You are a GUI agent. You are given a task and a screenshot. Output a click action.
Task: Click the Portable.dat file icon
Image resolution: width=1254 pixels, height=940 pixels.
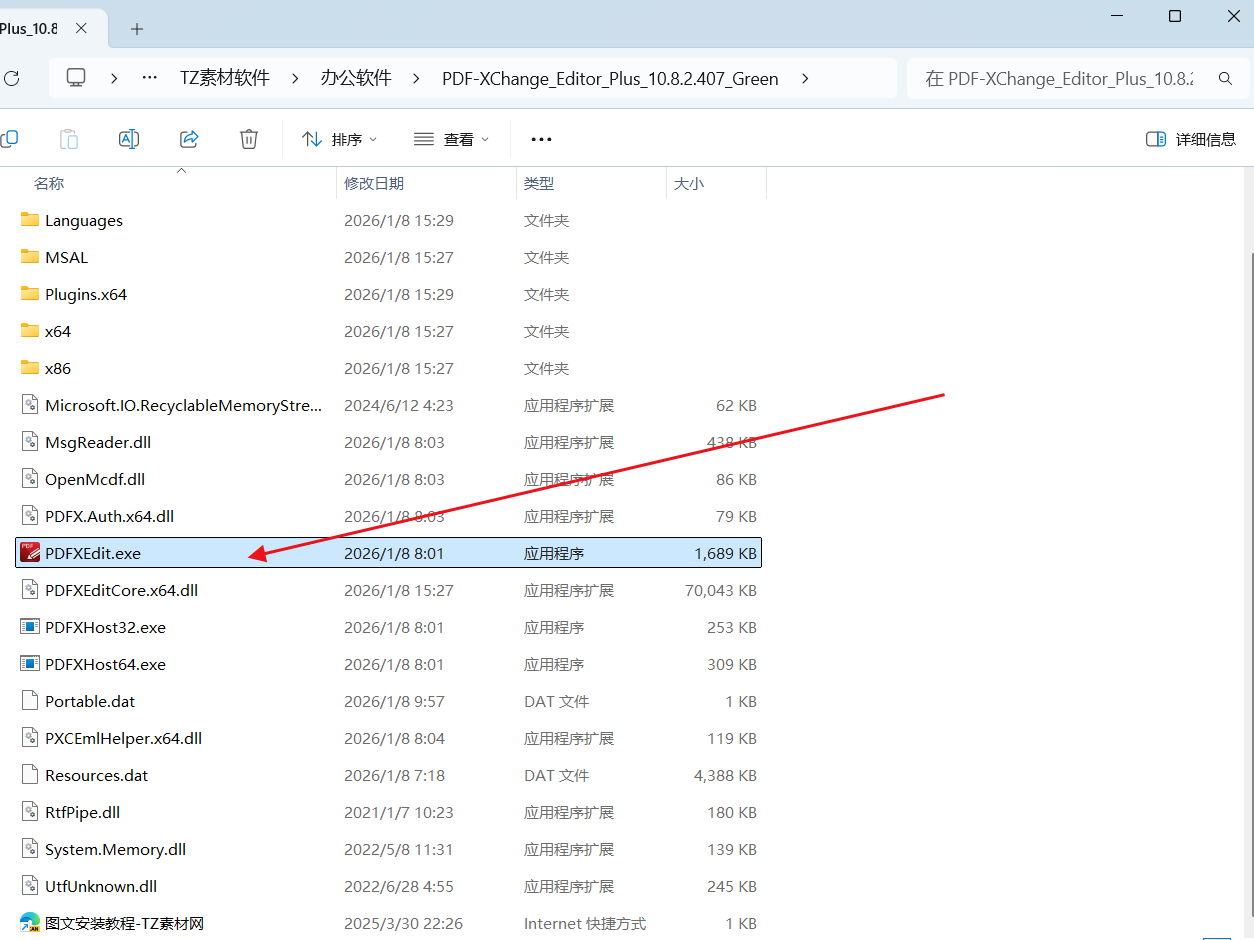point(30,701)
